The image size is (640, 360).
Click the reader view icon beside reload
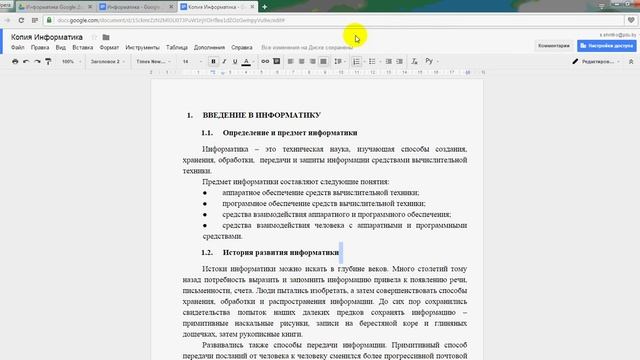[35, 20]
